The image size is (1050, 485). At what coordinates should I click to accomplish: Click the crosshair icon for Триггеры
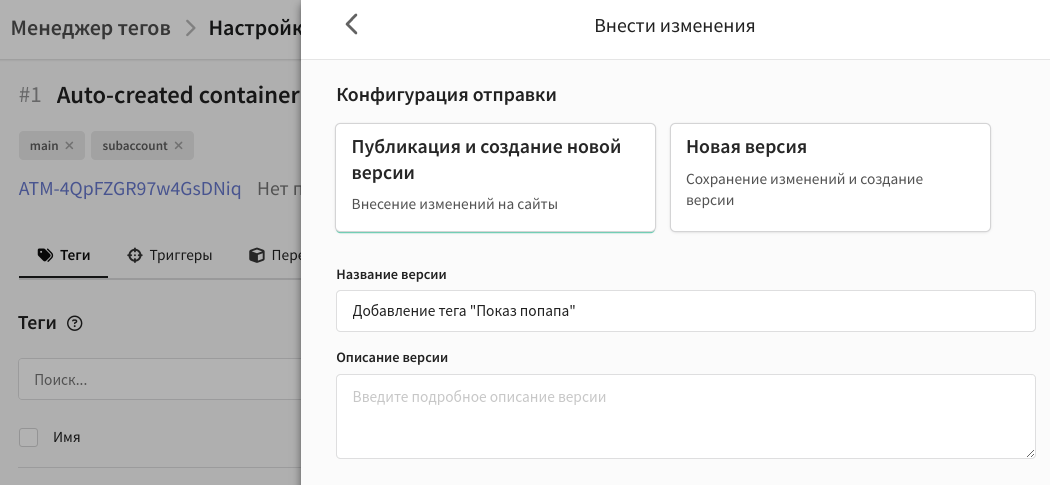coord(135,255)
